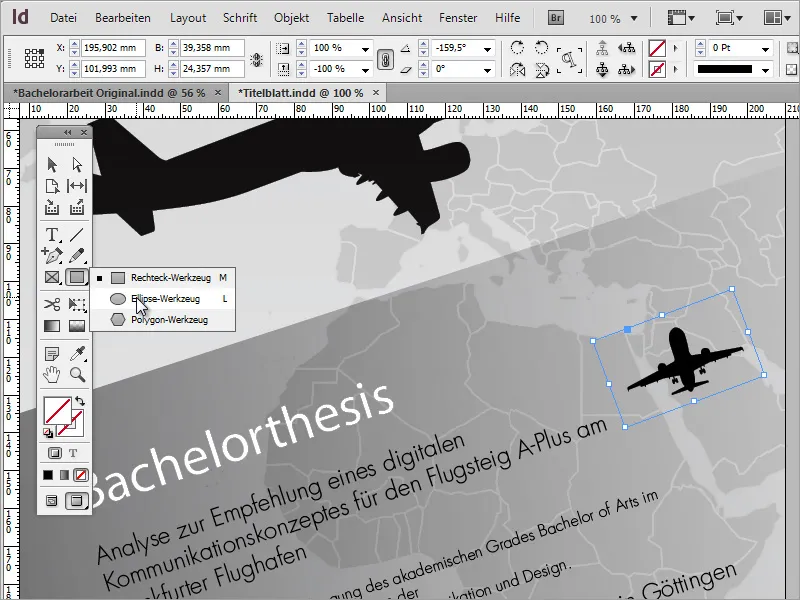Click the reference point locator grid

(34, 58)
